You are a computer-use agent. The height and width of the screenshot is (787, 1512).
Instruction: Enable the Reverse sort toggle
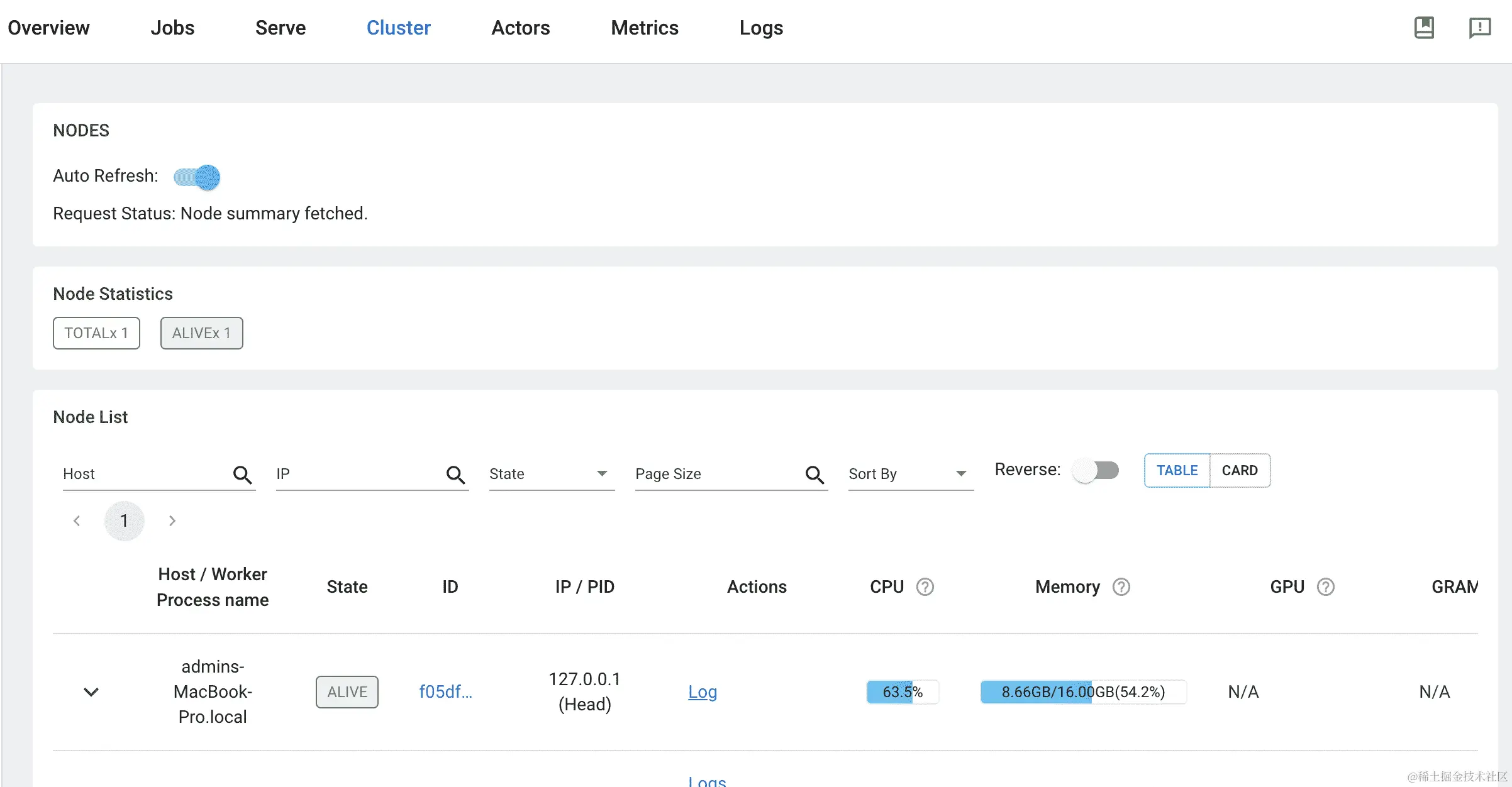[1096, 470]
